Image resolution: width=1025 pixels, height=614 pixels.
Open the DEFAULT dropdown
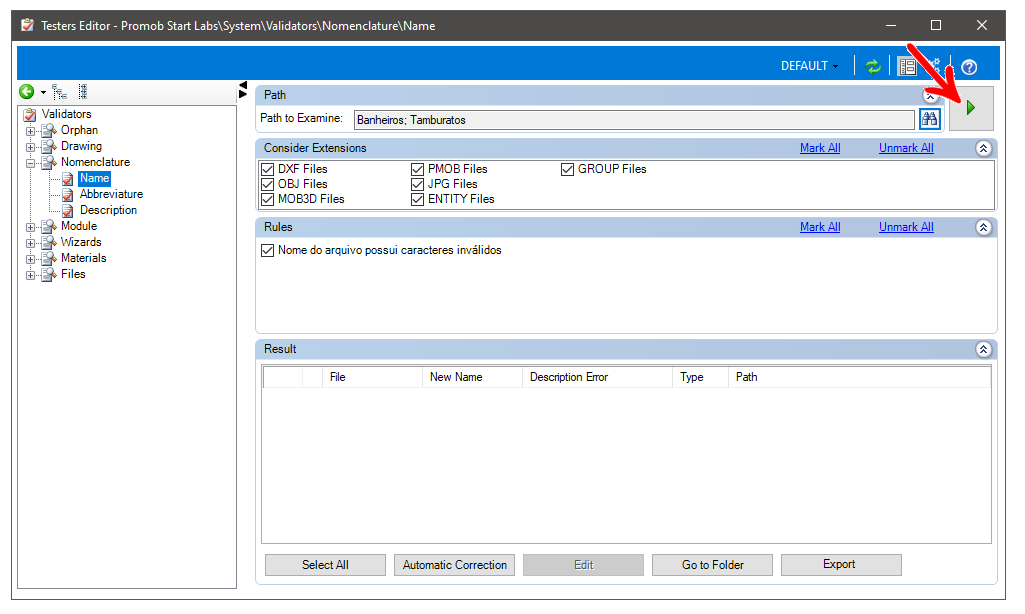coord(809,66)
